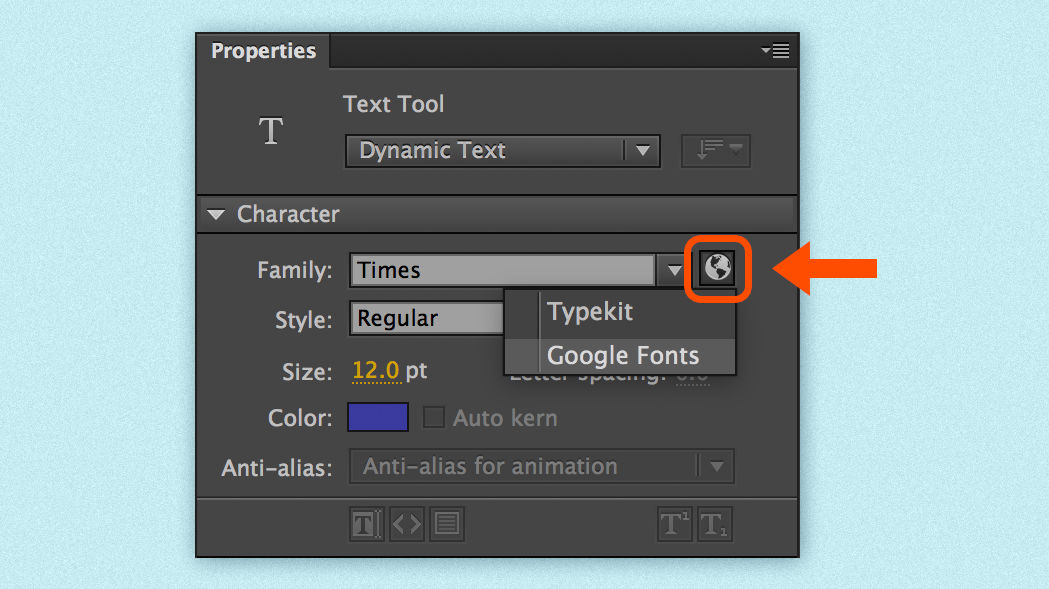Click the globe web fonts icon
This screenshot has height=589, width=1049.
coord(717,267)
